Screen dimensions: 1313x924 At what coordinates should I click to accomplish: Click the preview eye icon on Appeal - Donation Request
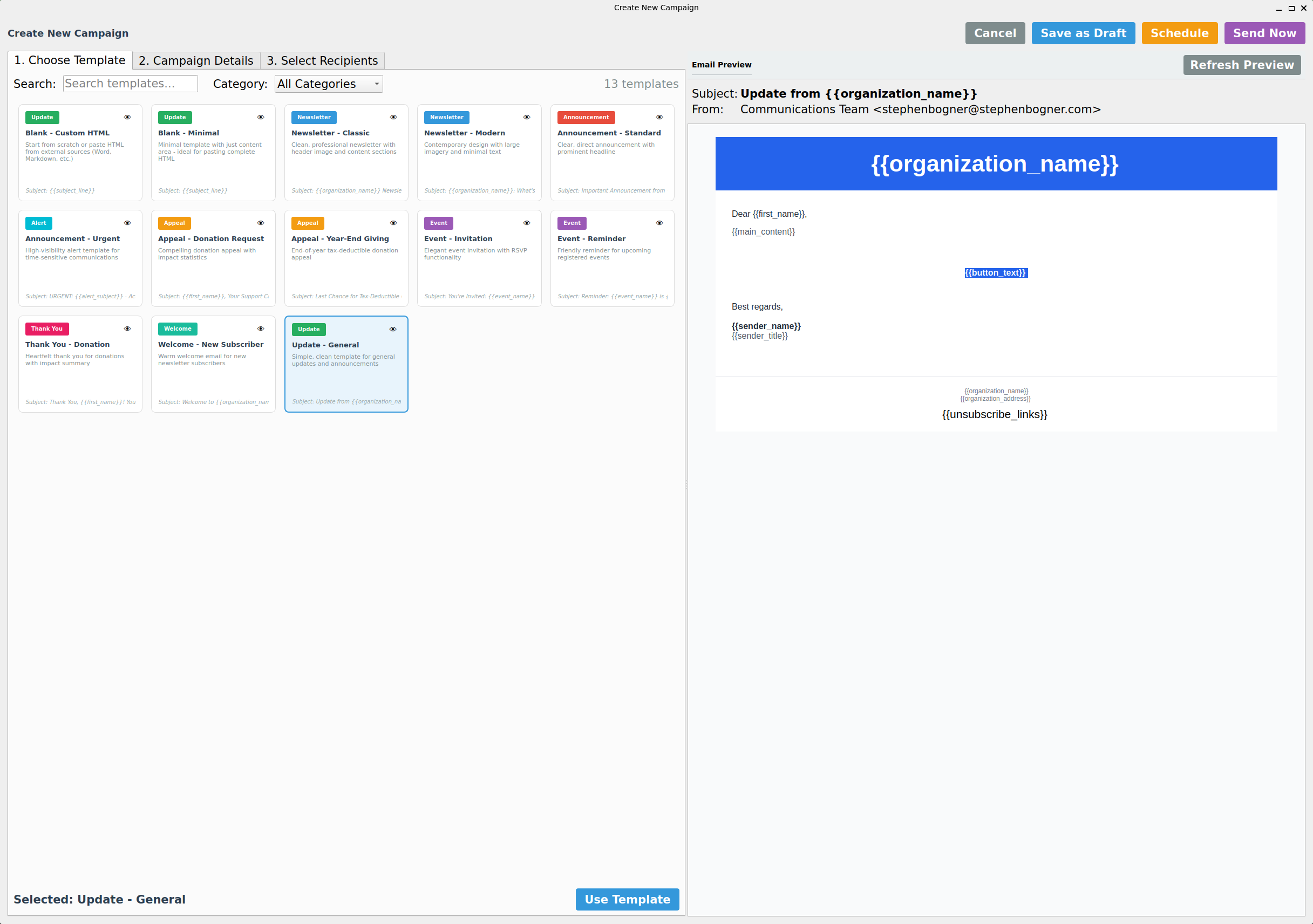[x=260, y=223]
